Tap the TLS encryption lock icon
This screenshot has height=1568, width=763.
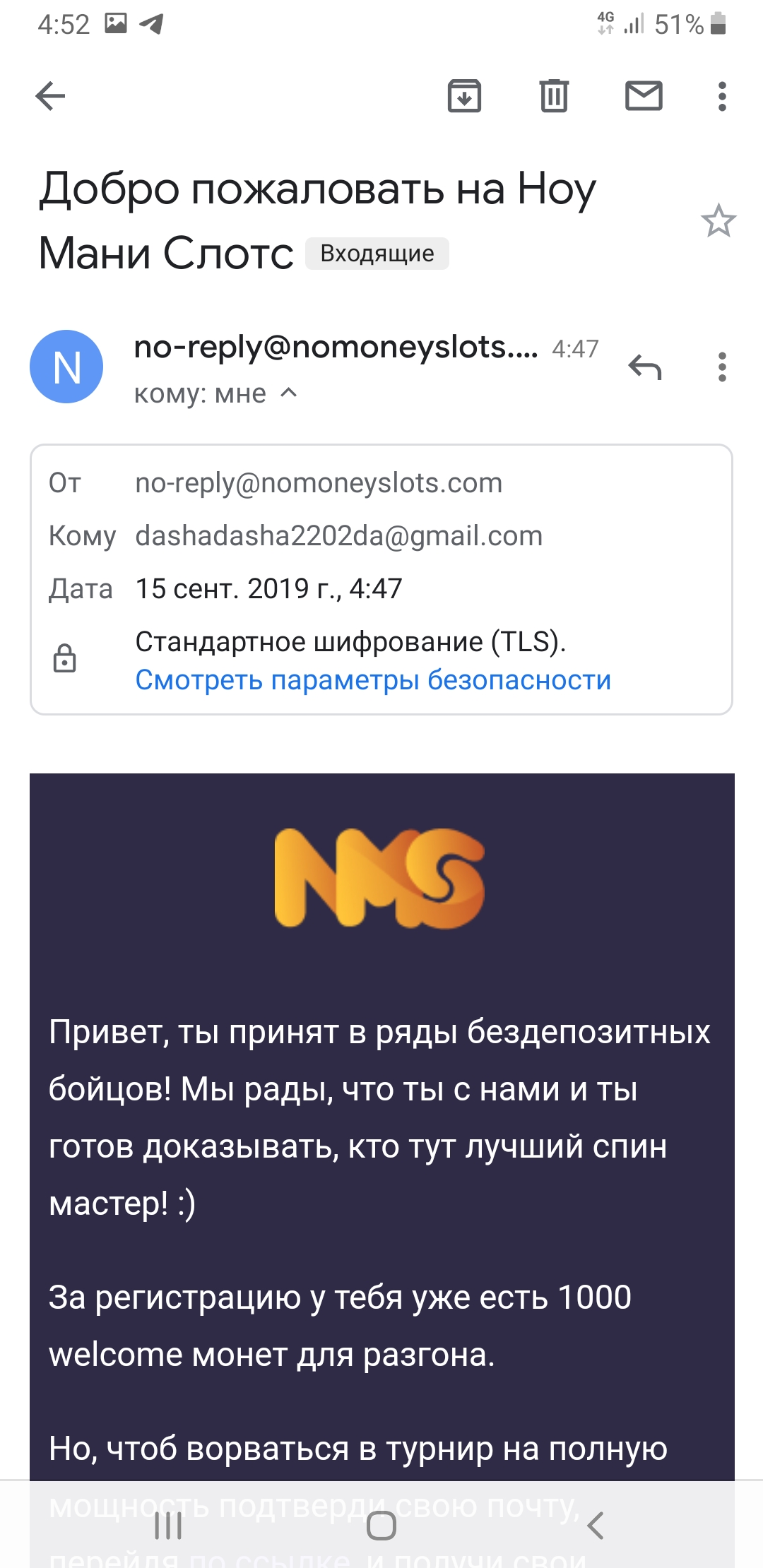[x=64, y=658]
